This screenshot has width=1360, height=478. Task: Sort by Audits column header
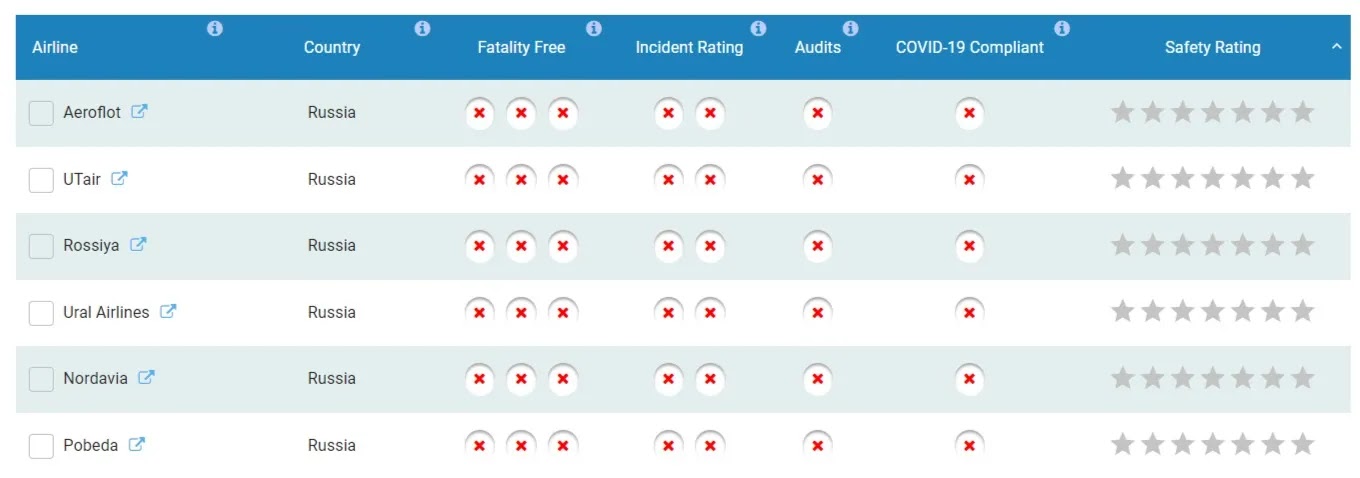pyautogui.click(x=818, y=47)
